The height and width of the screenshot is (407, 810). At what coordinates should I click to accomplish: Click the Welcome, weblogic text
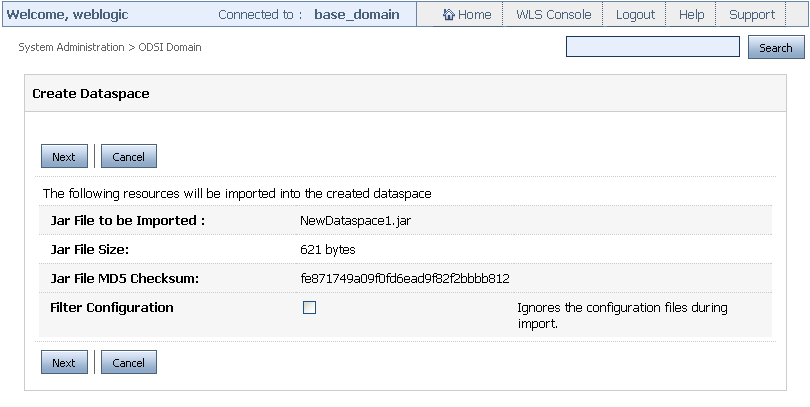67,14
